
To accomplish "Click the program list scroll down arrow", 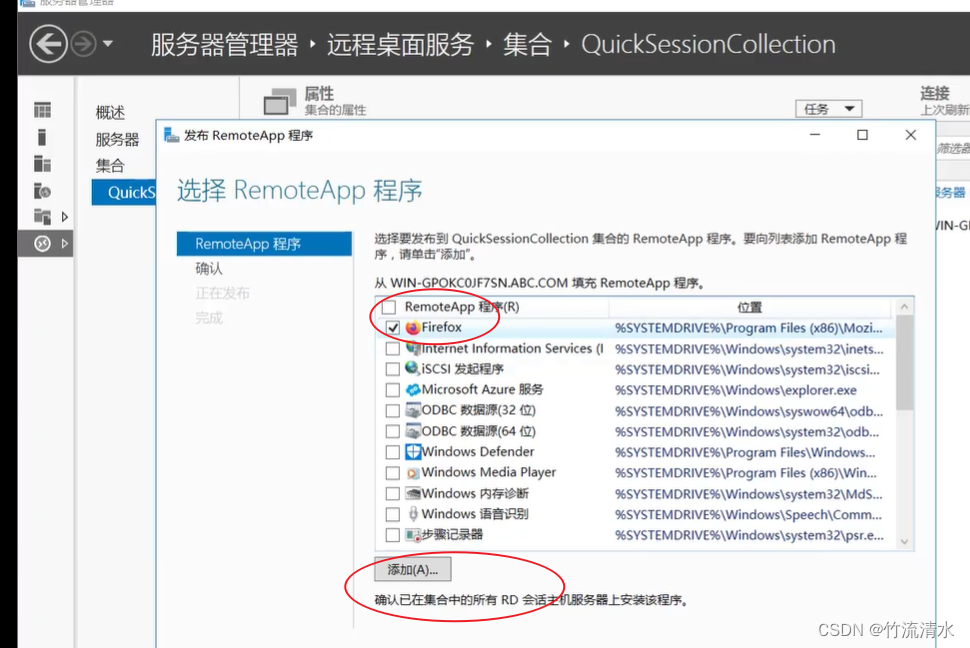I will point(904,542).
